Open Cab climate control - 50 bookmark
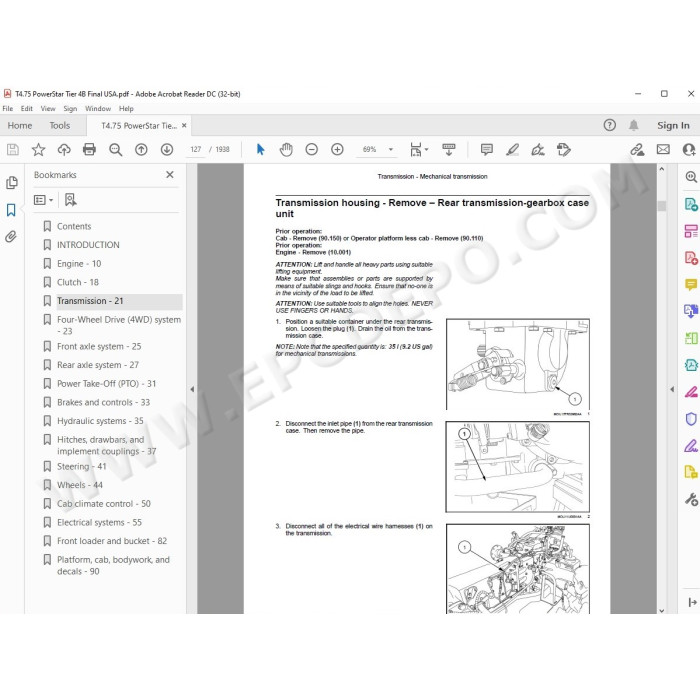The height and width of the screenshot is (700, 700). point(104,504)
